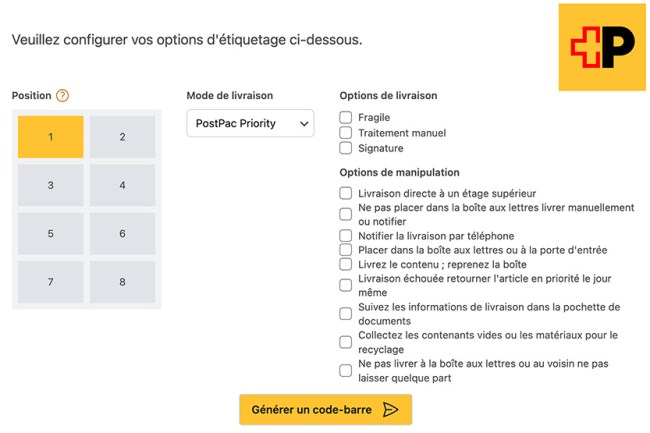Choose label position 3
Image resolution: width=650 pixels, height=433 pixels.
pos(50,185)
